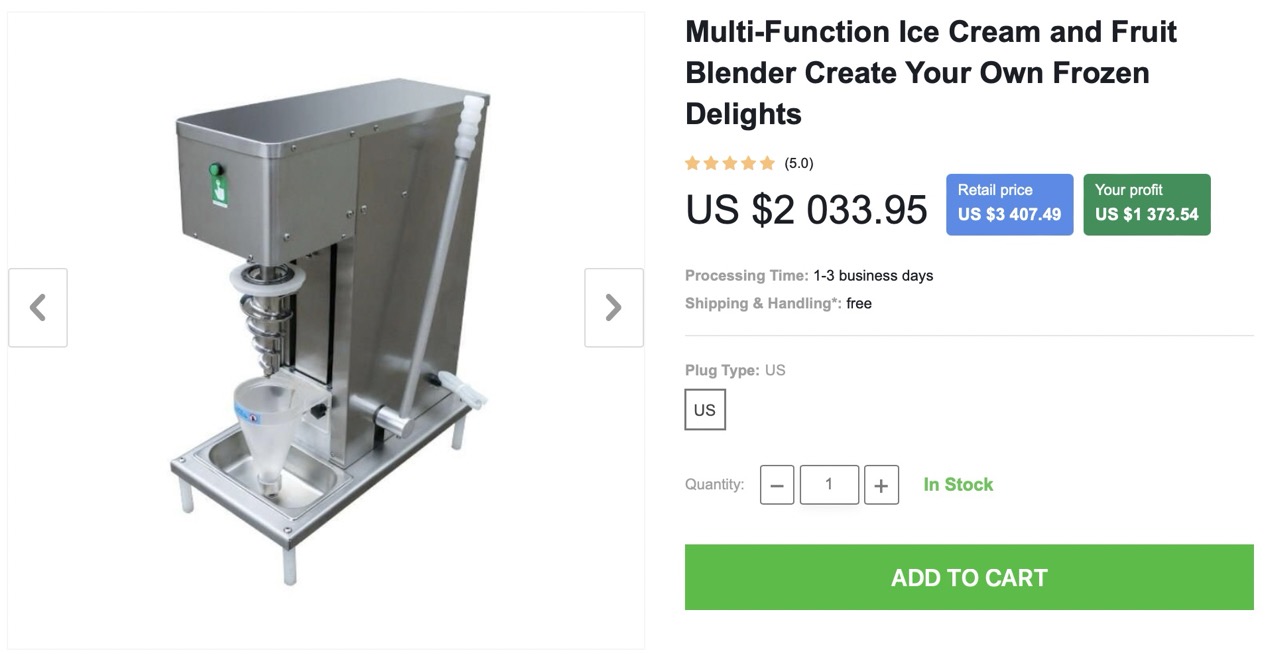The height and width of the screenshot is (654, 1280).
Task: Click the third rating star
Action: (x=730, y=163)
